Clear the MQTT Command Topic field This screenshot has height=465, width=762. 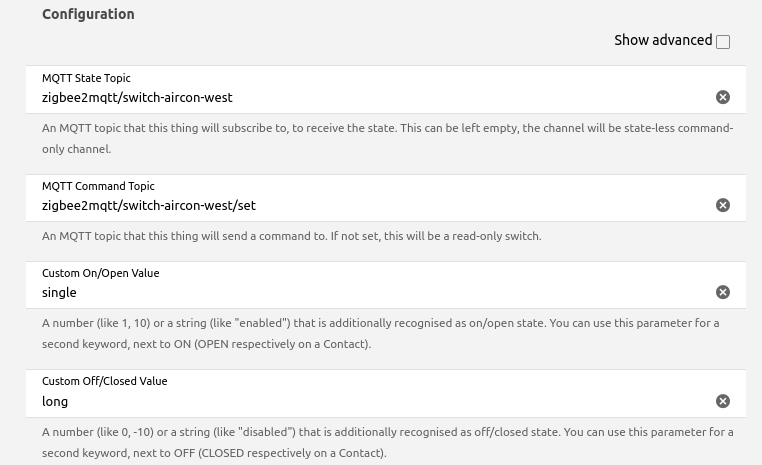(x=723, y=205)
